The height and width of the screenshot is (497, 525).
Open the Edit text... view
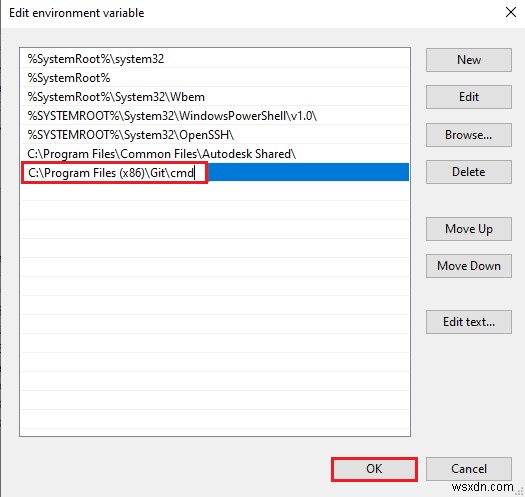tap(468, 322)
